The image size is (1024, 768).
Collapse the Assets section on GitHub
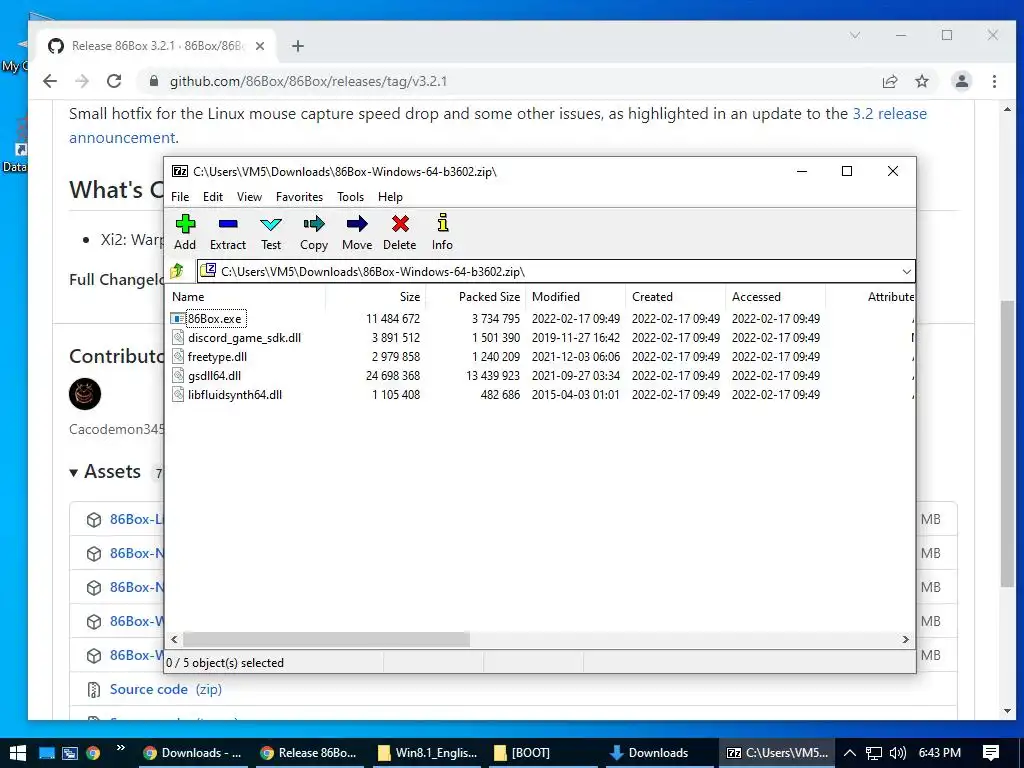pyautogui.click(x=74, y=472)
